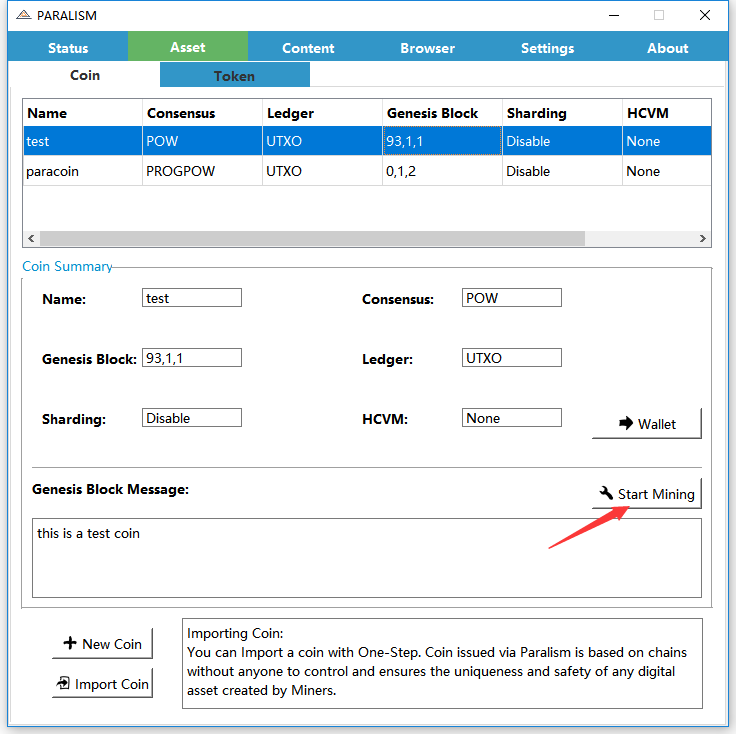Click the Sharding field showing Disable
The height and width of the screenshot is (734, 736).
tap(192, 418)
